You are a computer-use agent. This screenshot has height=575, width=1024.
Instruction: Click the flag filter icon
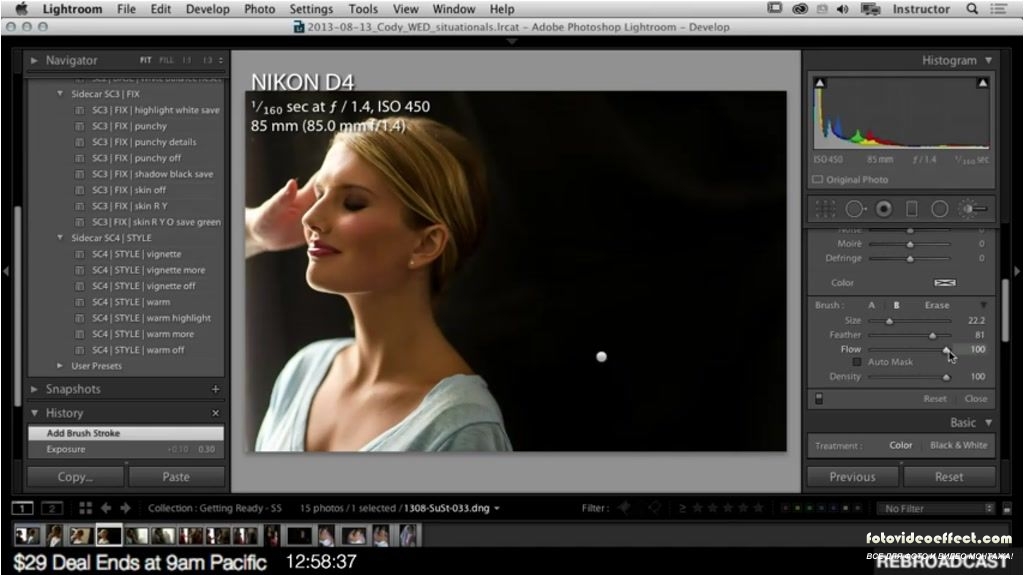pyautogui.click(x=625, y=508)
